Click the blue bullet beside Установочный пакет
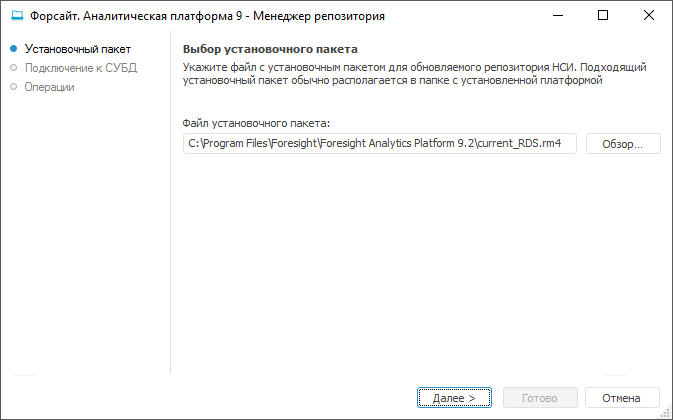Viewport: 673px width, 420px height. [x=14, y=48]
